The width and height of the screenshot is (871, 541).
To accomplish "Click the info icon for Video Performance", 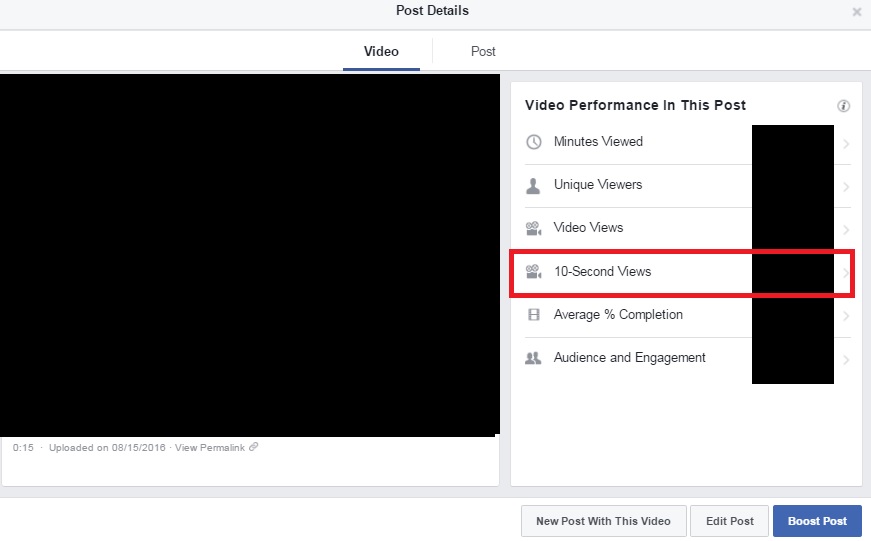I will point(843,106).
